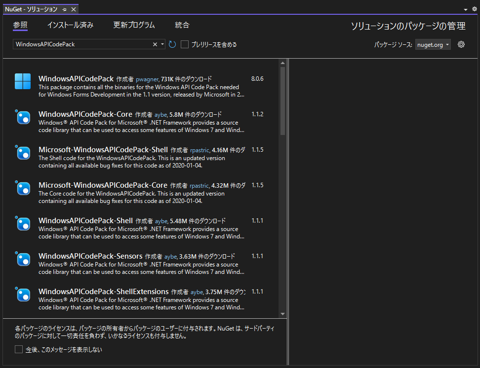The image size is (480, 368).
Task: Click version 8.0.6 of WindowsAPICodePack
Action: point(257,79)
